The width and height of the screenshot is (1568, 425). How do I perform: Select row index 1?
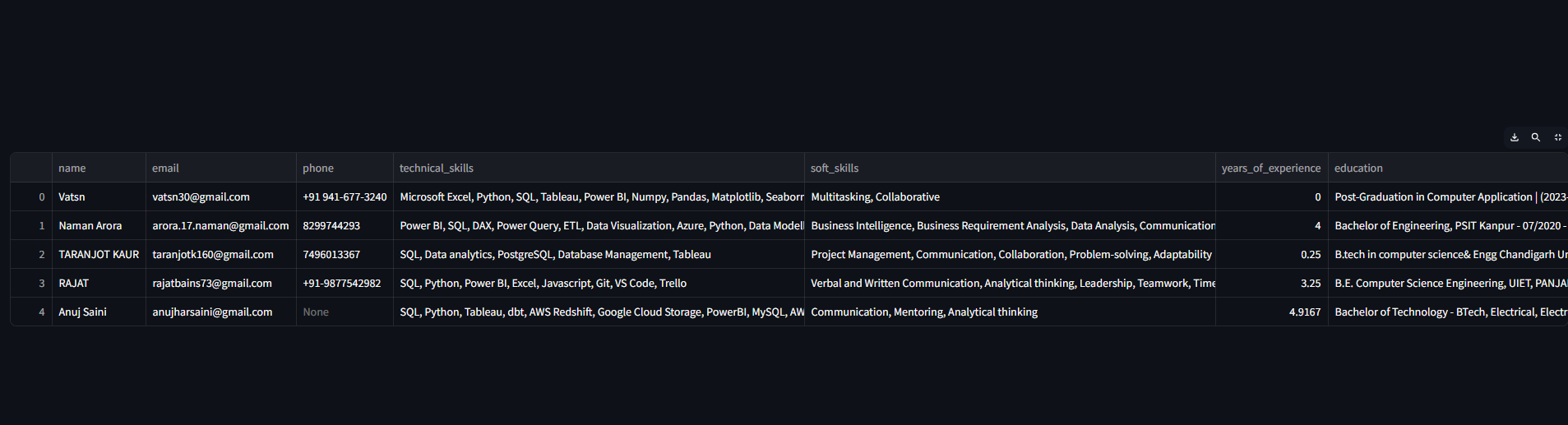tap(31, 225)
